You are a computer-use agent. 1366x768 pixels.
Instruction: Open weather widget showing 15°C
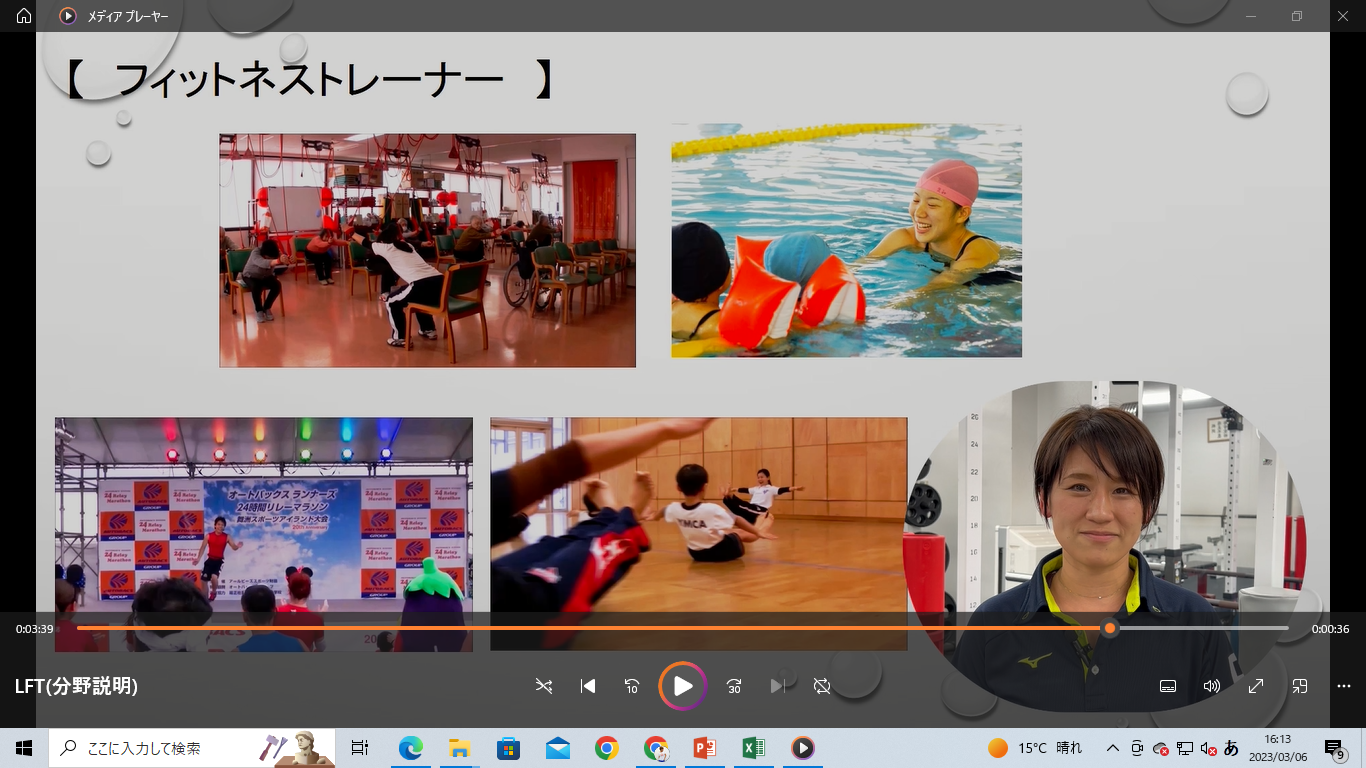(x=1035, y=748)
